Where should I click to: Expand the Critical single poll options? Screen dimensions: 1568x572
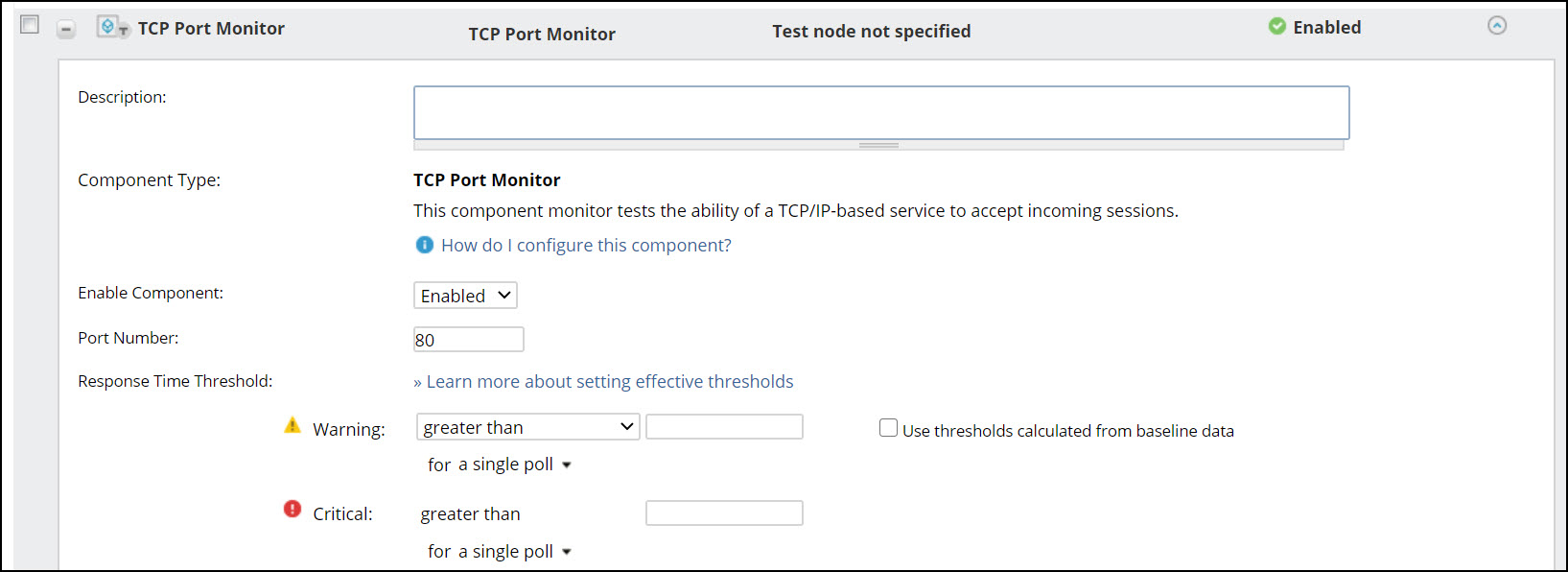(x=500, y=551)
